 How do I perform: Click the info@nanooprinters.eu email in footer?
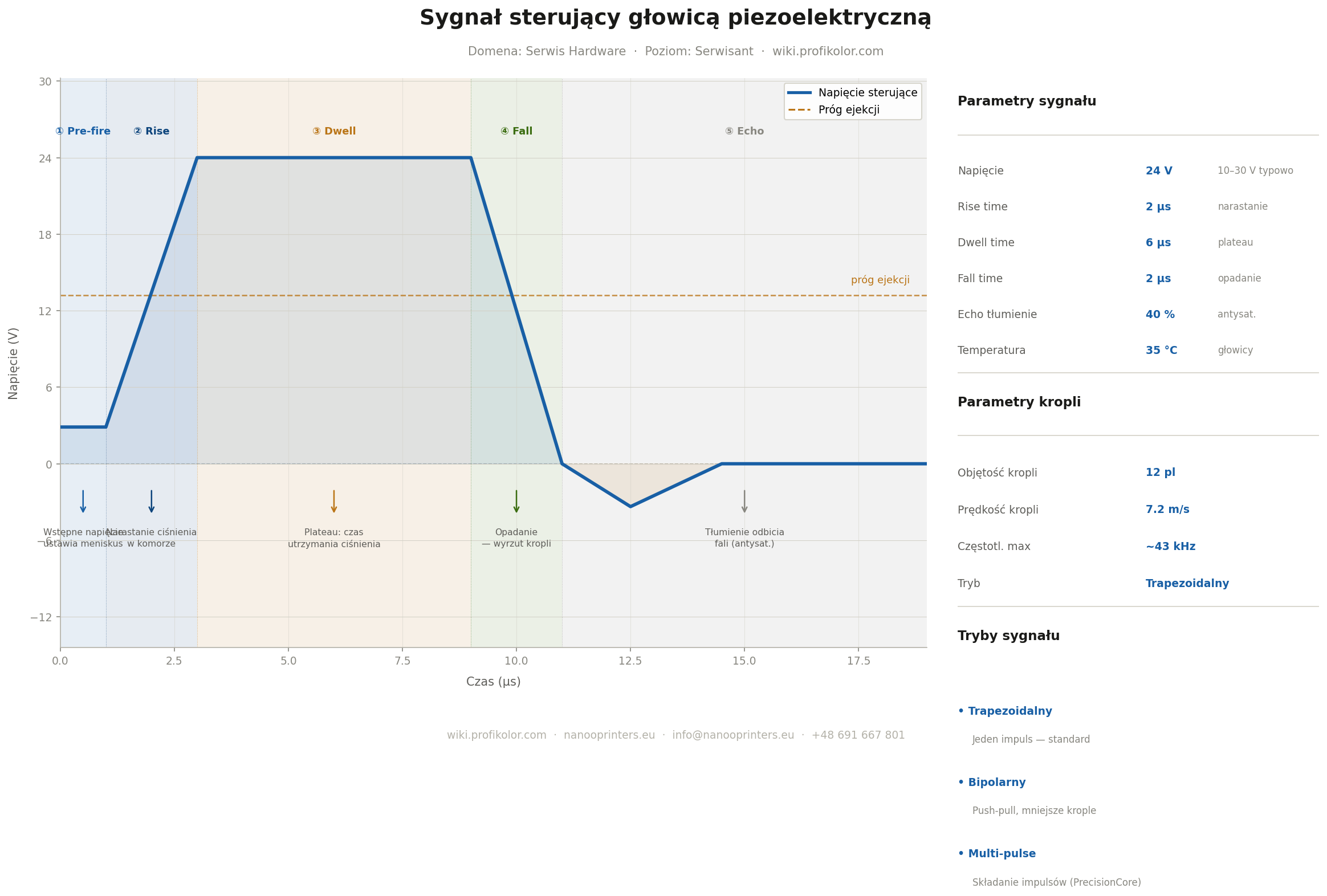point(733,735)
